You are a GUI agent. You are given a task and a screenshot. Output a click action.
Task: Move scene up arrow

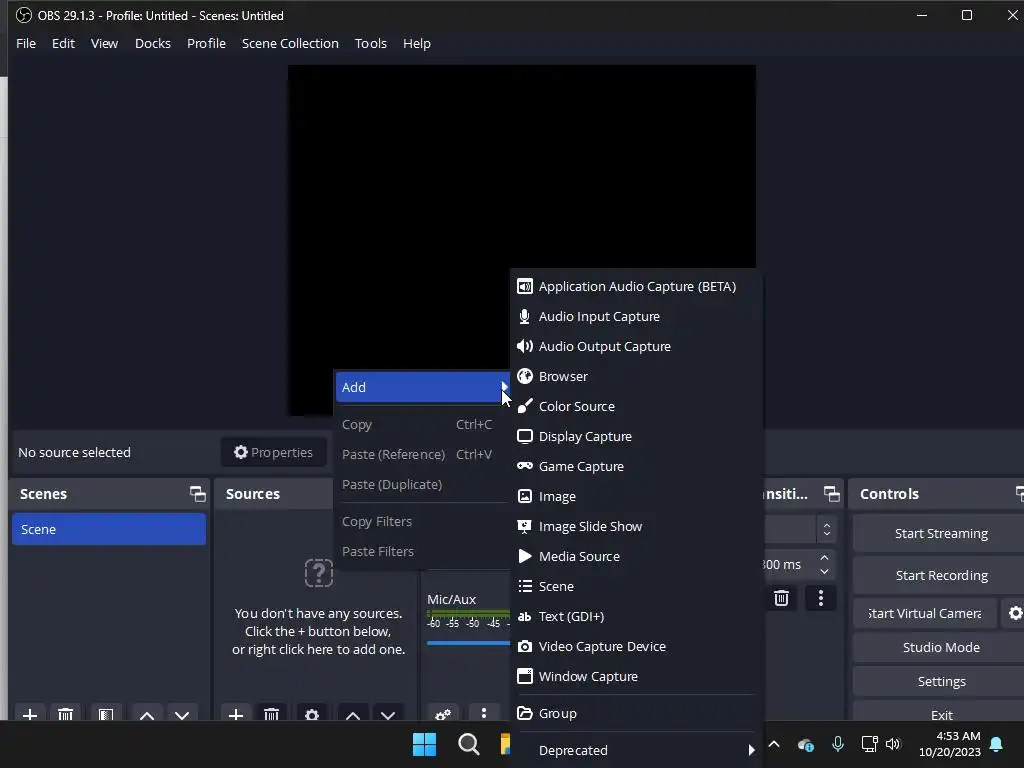[147, 715]
